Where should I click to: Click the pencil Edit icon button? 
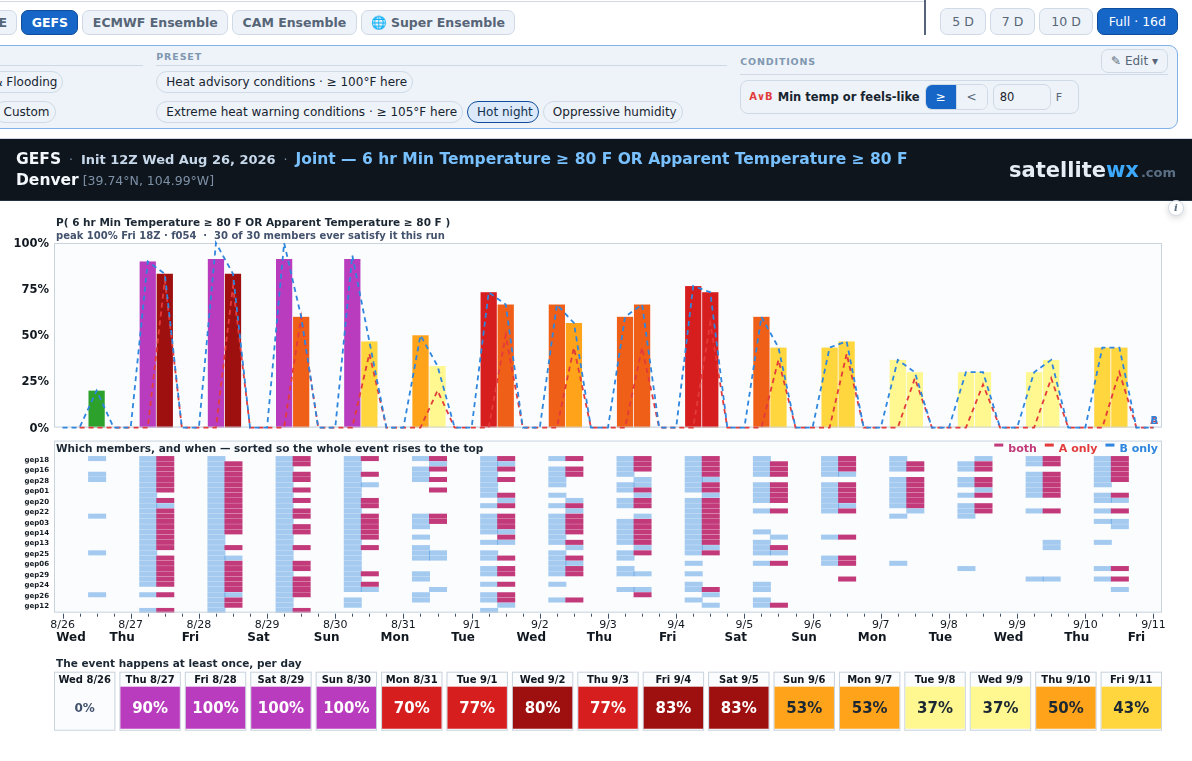point(1116,61)
